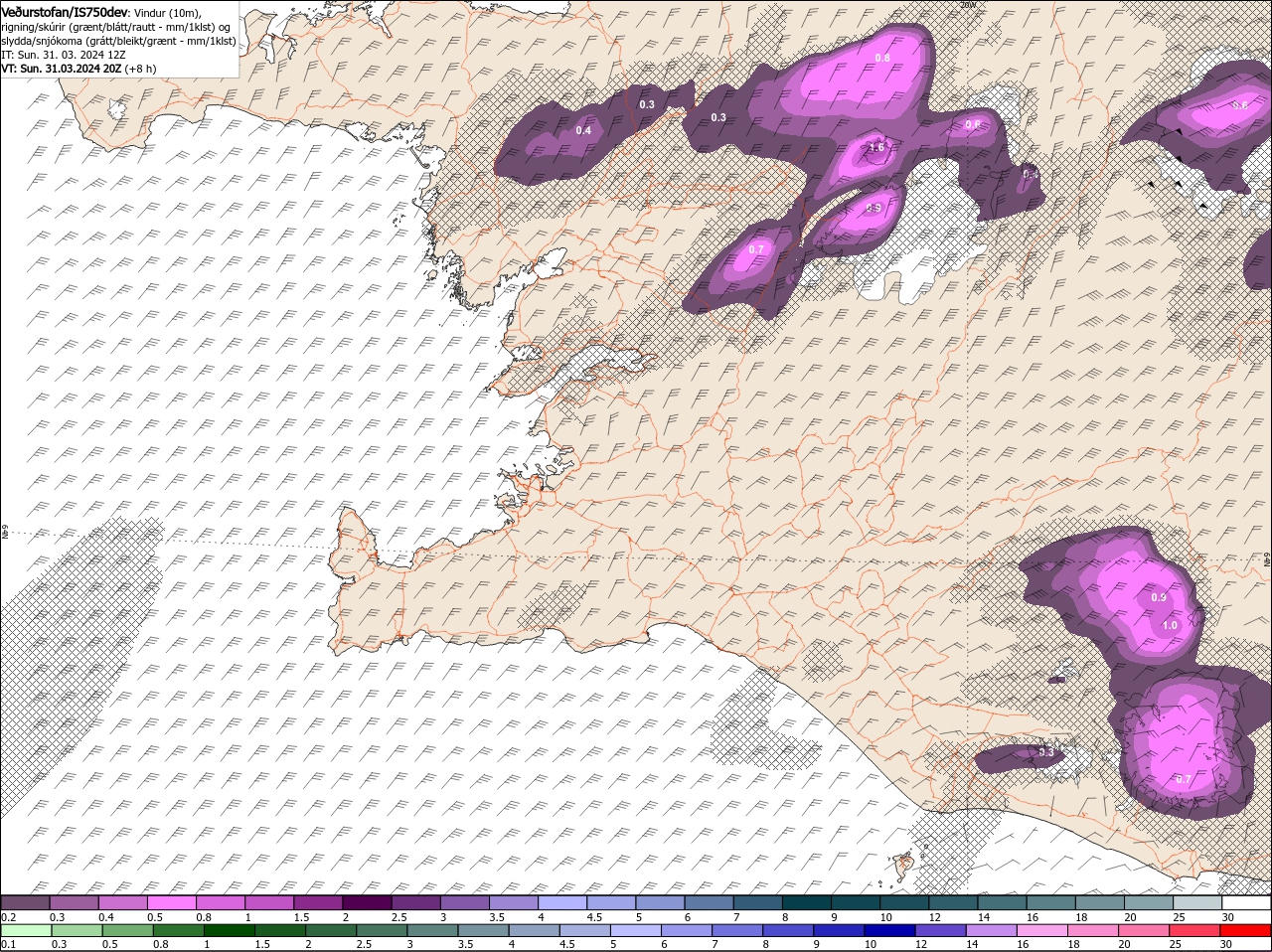
Task: Click the '1.0' snowfall value on the map
Action: pos(1170,625)
